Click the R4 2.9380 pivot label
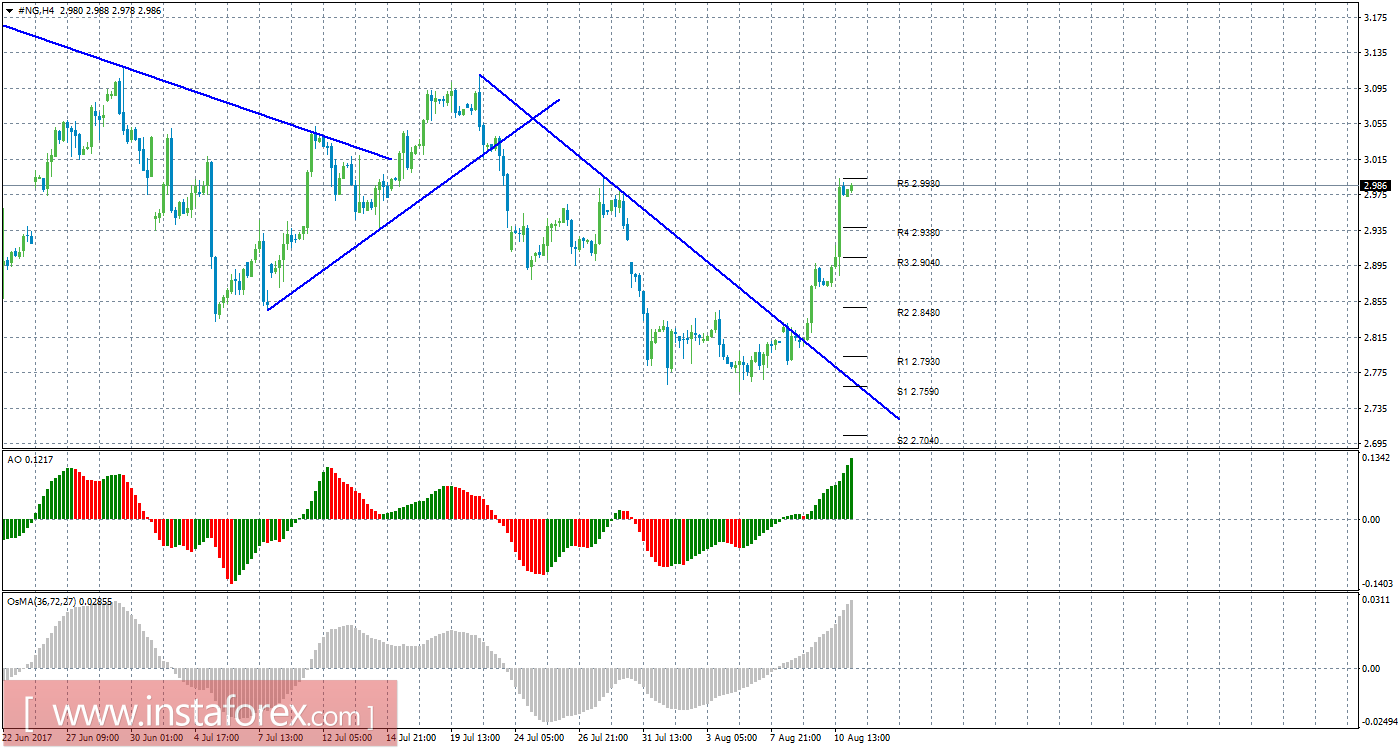Viewport: 1398px width, 749px height. [x=918, y=232]
